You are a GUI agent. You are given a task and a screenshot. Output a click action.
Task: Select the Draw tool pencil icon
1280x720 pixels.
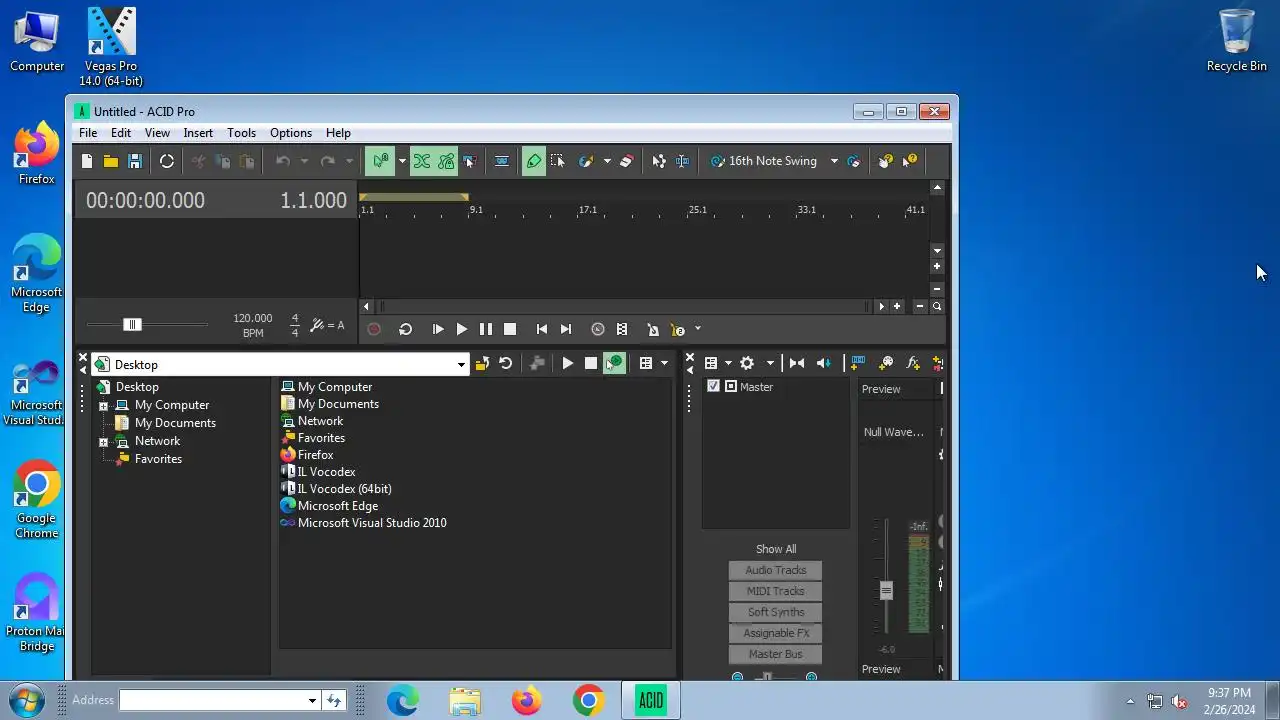pyautogui.click(x=534, y=161)
